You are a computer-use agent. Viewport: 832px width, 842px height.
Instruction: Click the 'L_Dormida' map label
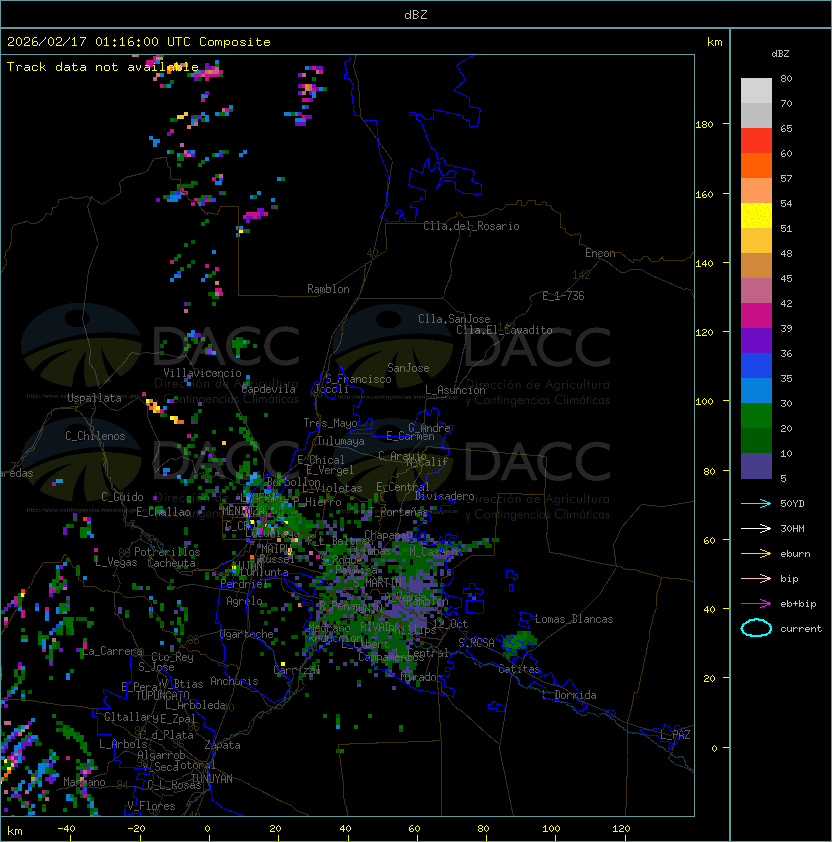569,695
